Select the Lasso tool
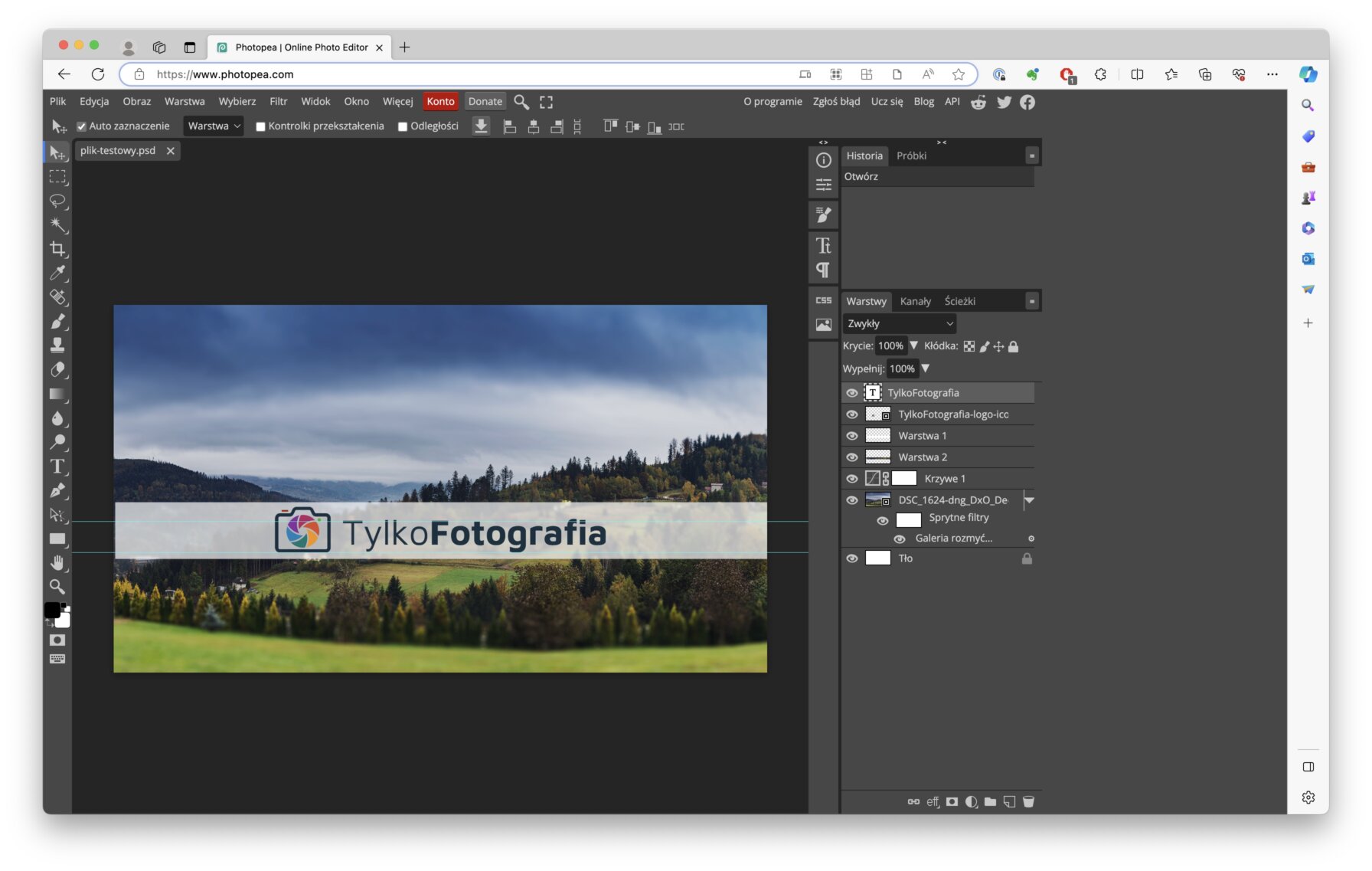Image resolution: width=1372 pixels, height=871 pixels. 57,201
